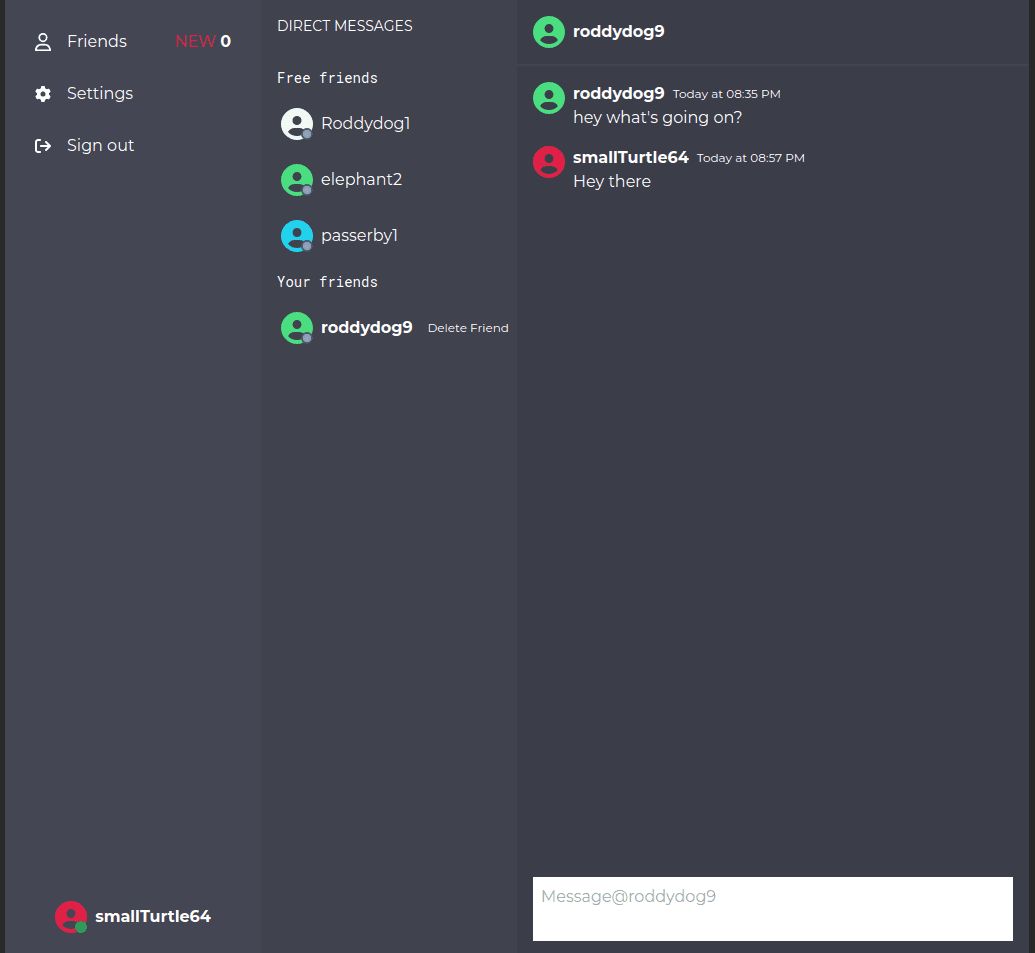
Task: Click smallTurtle64's profile avatar in sidebar footer
Action: [x=71, y=917]
